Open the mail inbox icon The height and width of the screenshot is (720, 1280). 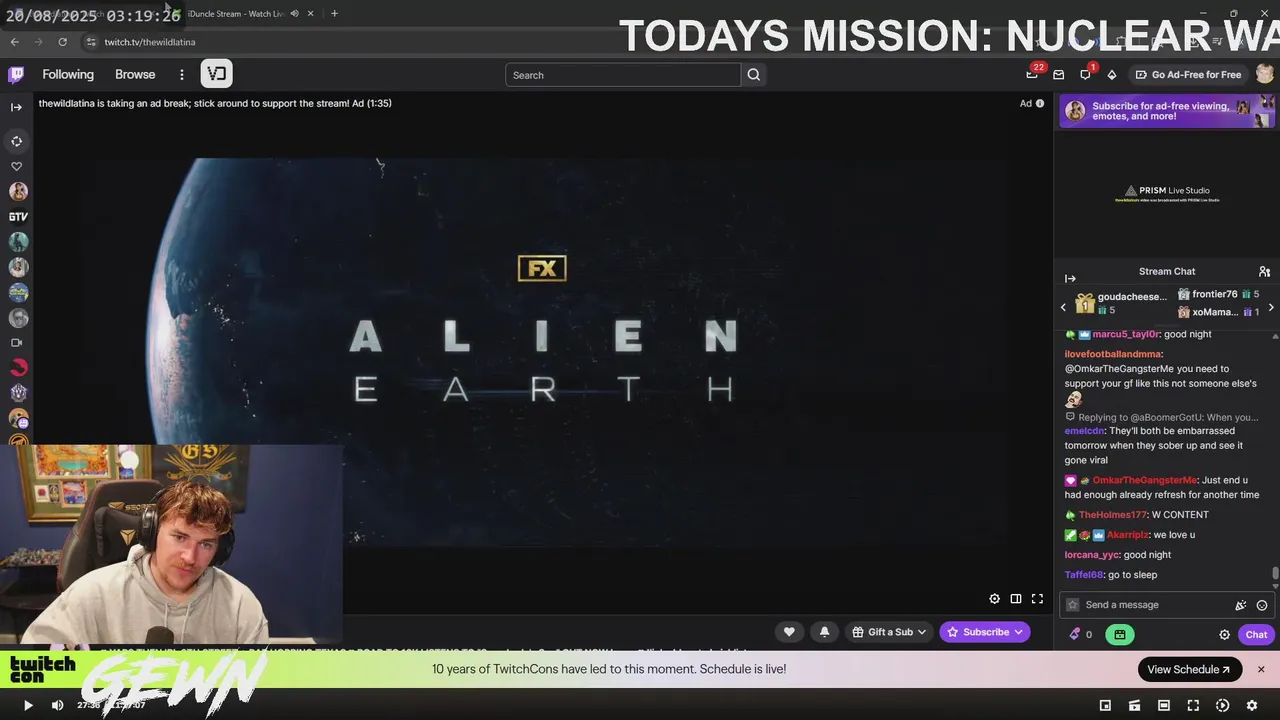click(x=1058, y=74)
